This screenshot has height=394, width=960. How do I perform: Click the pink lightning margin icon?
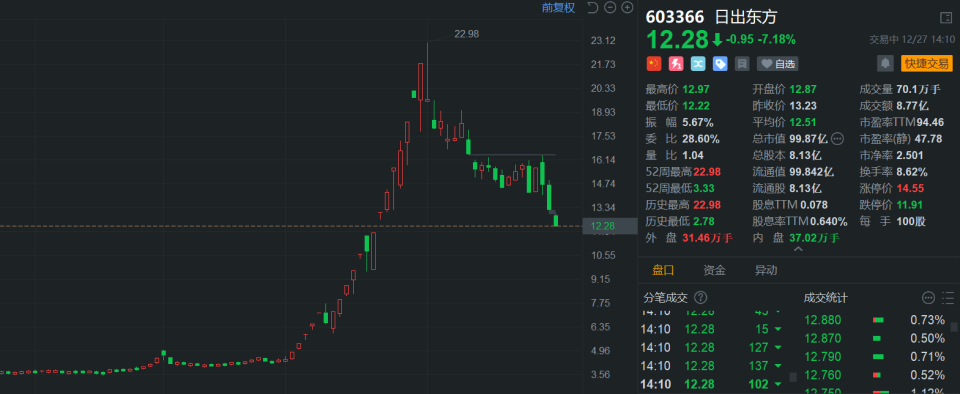pos(676,64)
